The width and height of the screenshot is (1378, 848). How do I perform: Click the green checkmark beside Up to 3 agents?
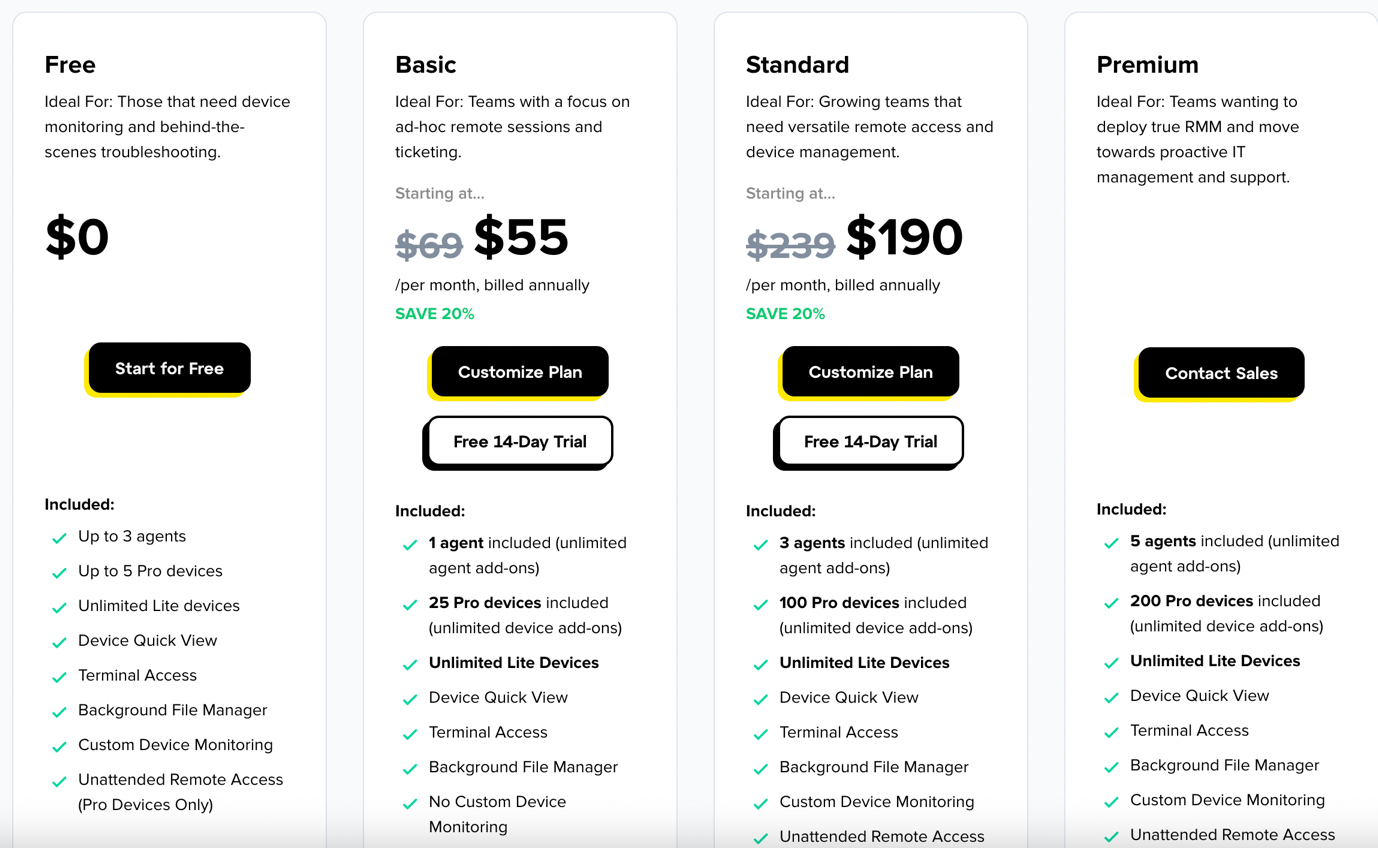[58, 537]
